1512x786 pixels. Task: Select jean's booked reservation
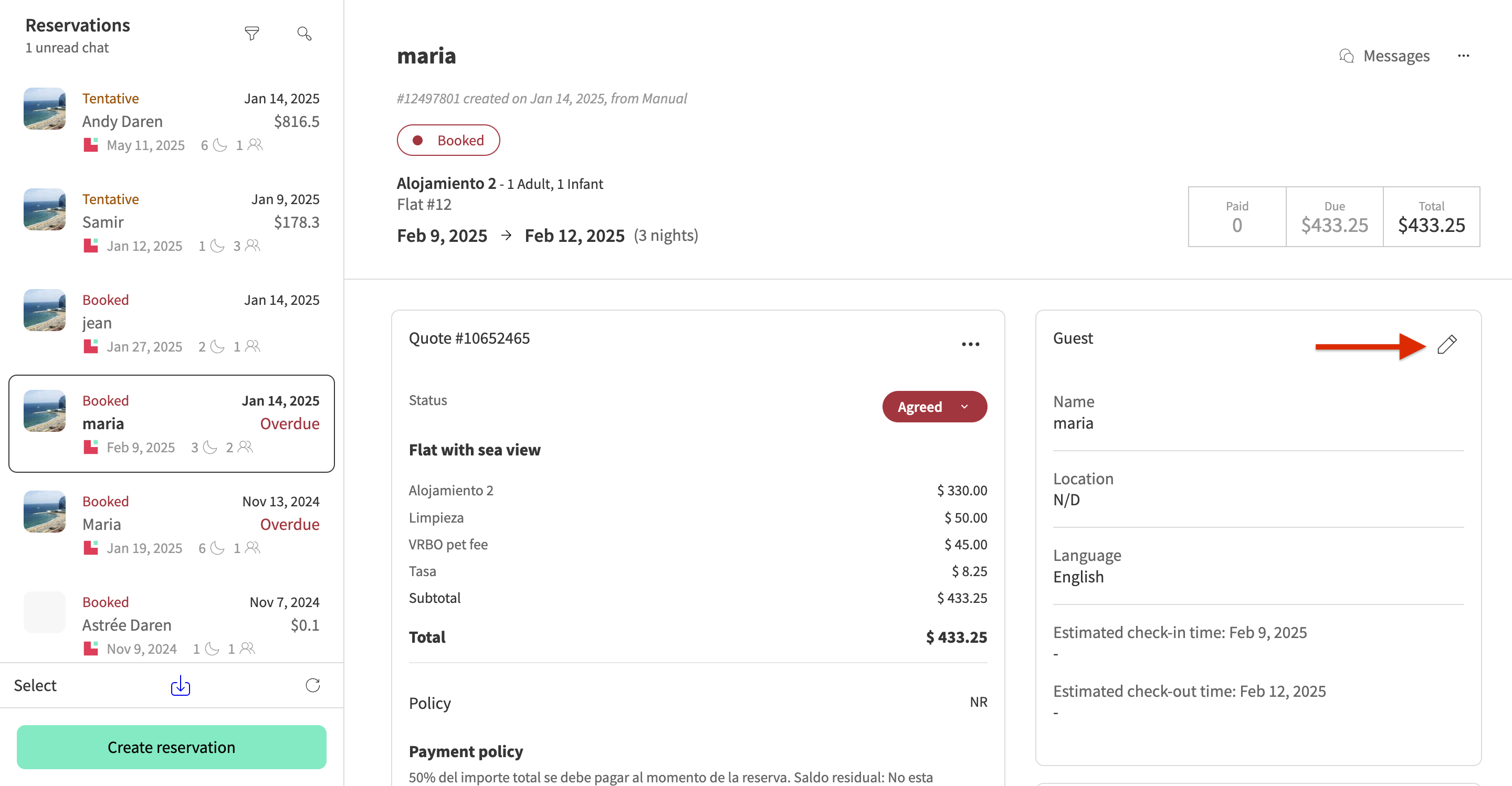[171, 323]
